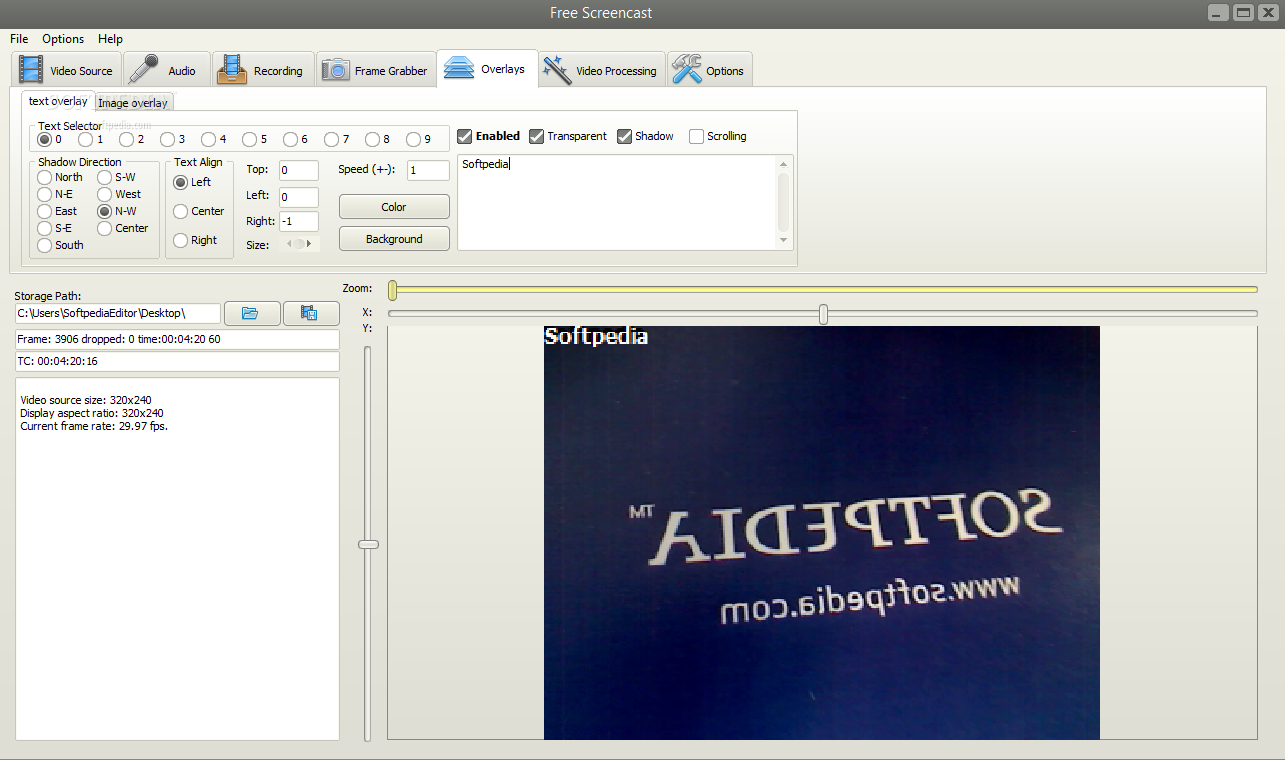
Task: Click the Color button
Action: point(394,207)
